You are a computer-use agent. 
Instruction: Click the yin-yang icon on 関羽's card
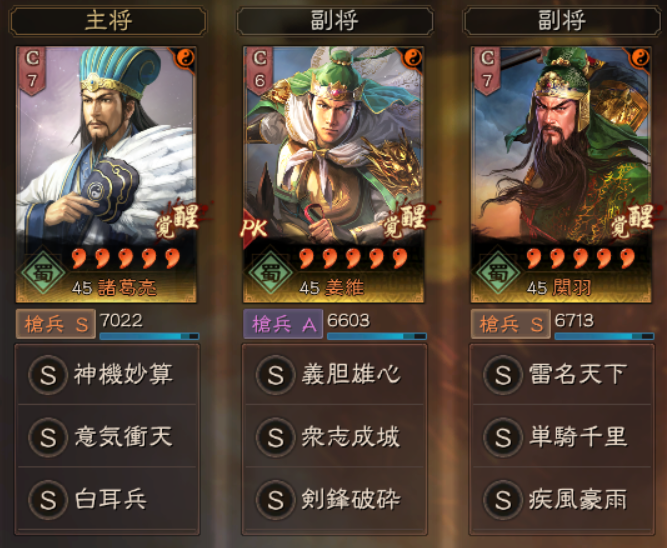(x=640, y=57)
